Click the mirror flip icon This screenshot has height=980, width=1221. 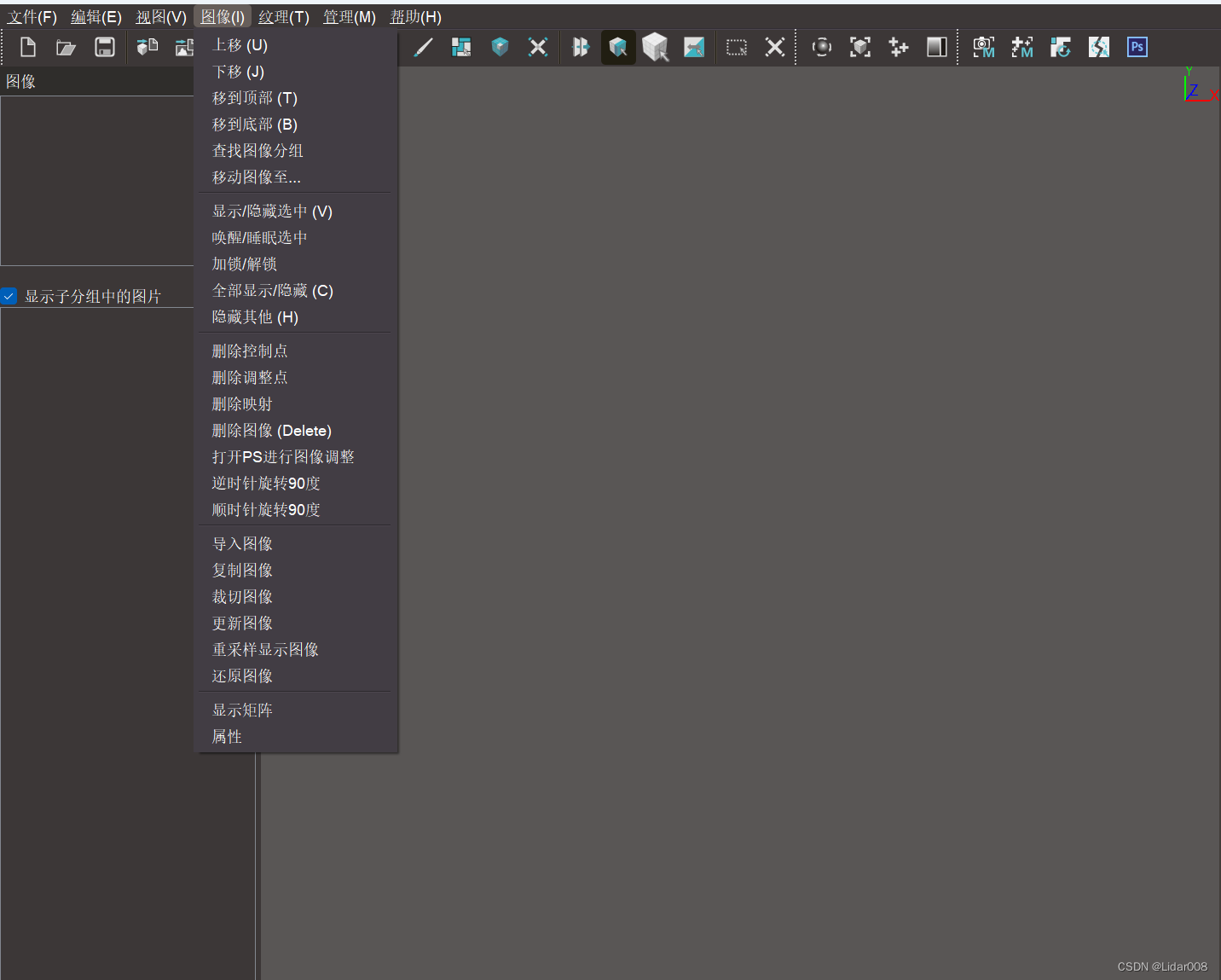581,47
